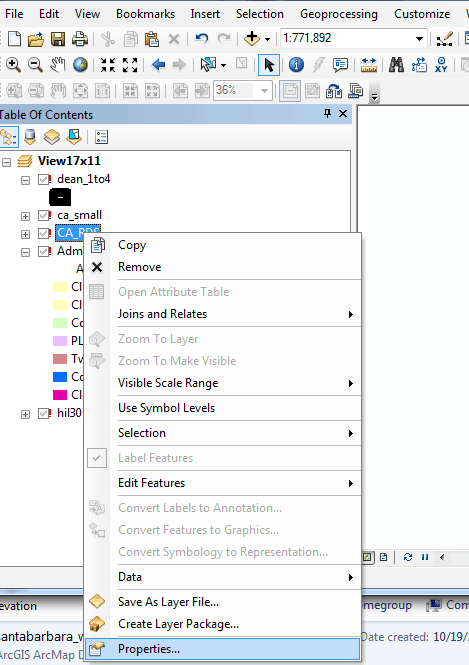Select Copy in context menu

[223, 245]
